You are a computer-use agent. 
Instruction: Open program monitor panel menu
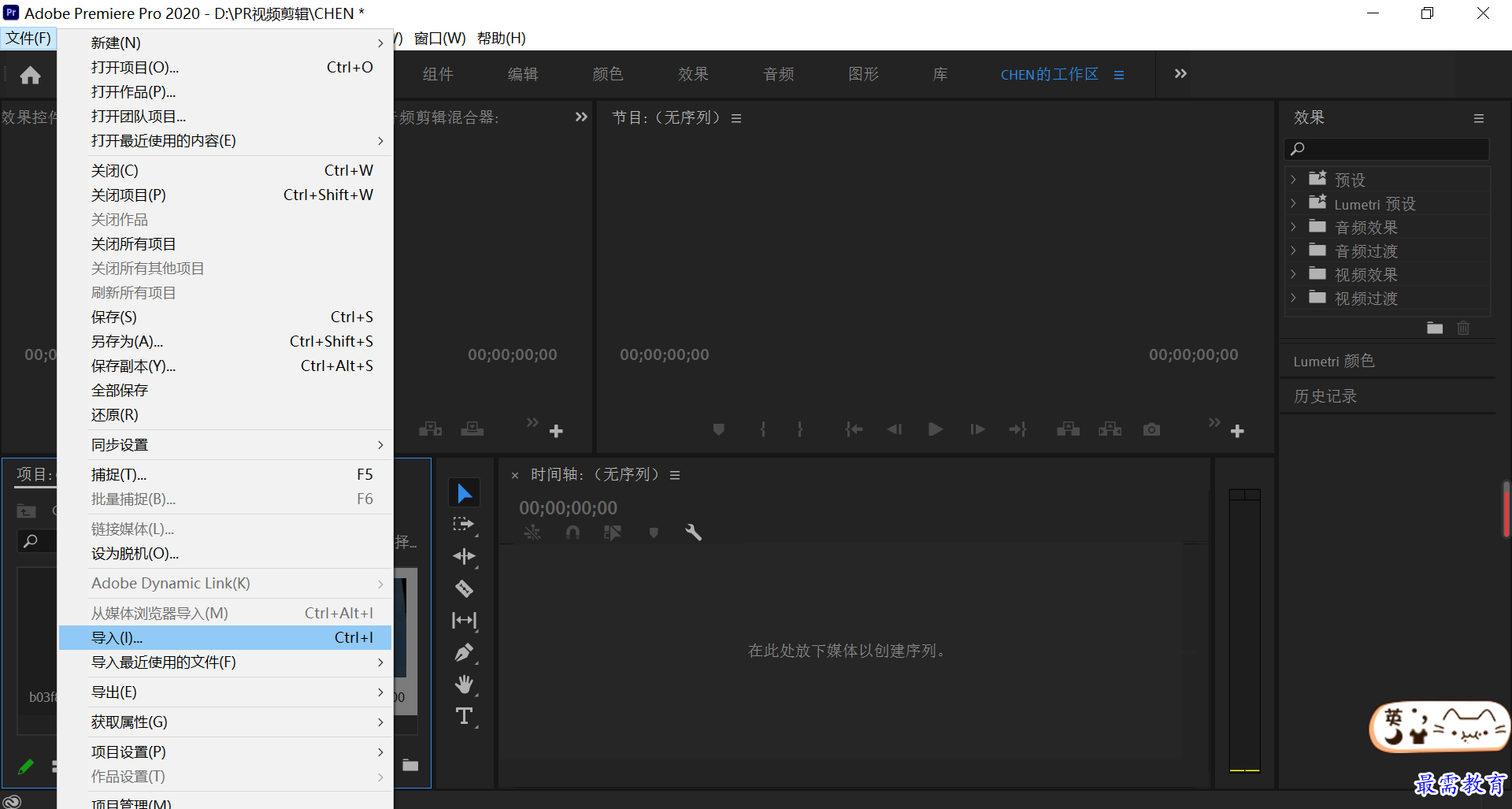(x=736, y=118)
